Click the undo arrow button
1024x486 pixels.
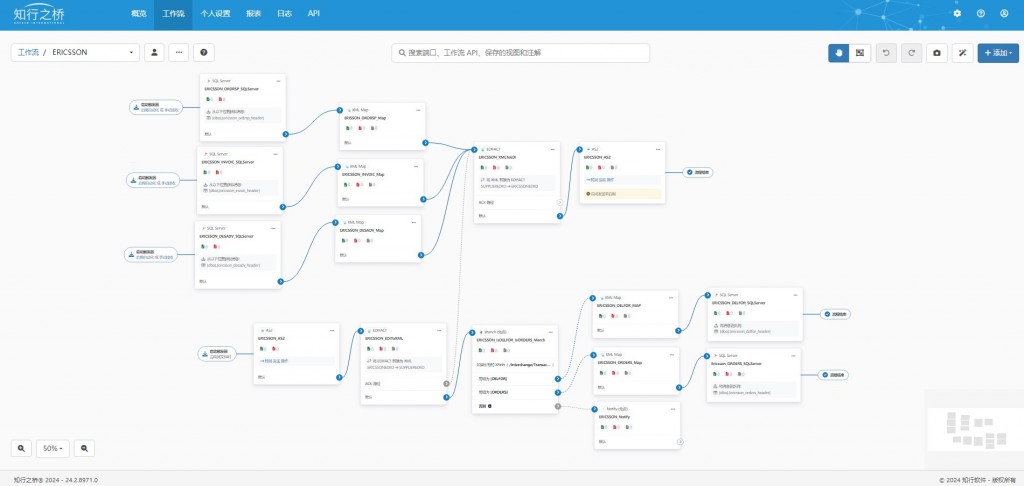coord(886,53)
